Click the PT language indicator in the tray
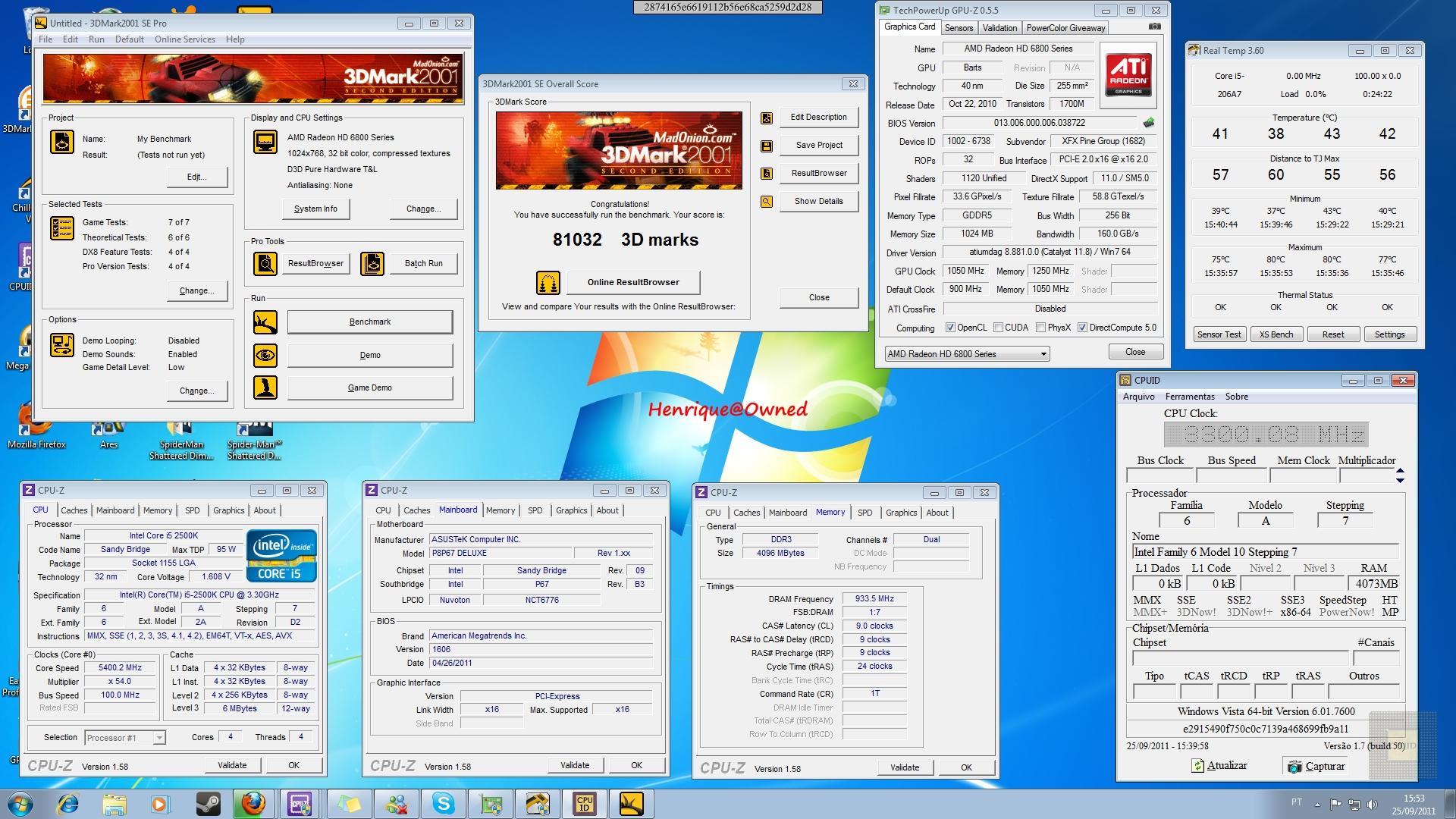 (x=1297, y=802)
